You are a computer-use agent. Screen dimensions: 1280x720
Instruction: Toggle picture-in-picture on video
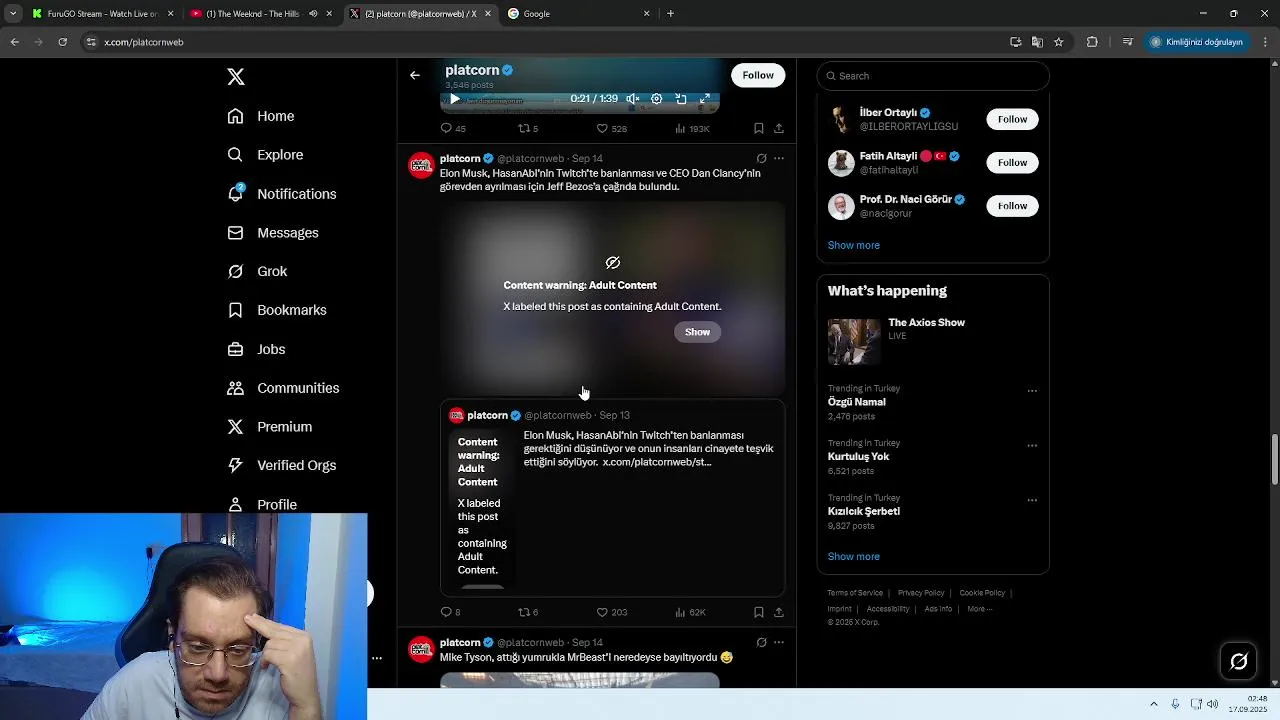[681, 99]
